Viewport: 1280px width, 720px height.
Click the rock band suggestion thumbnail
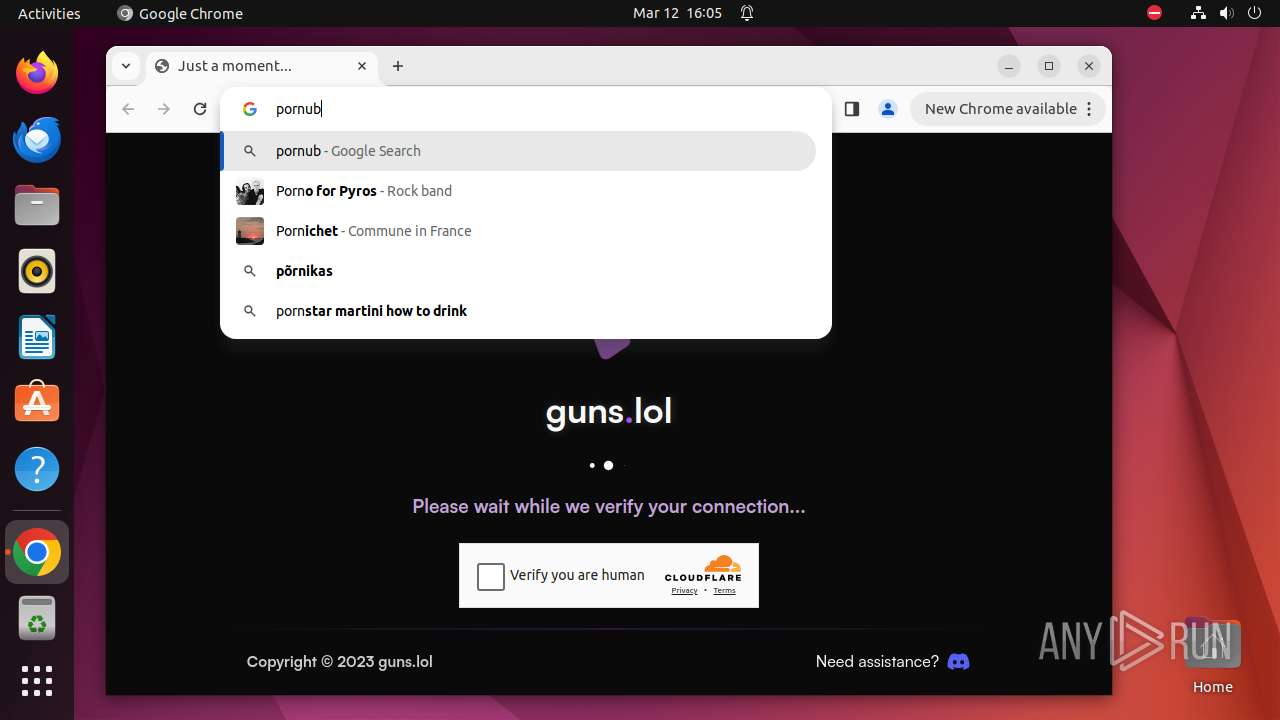click(x=250, y=191)
